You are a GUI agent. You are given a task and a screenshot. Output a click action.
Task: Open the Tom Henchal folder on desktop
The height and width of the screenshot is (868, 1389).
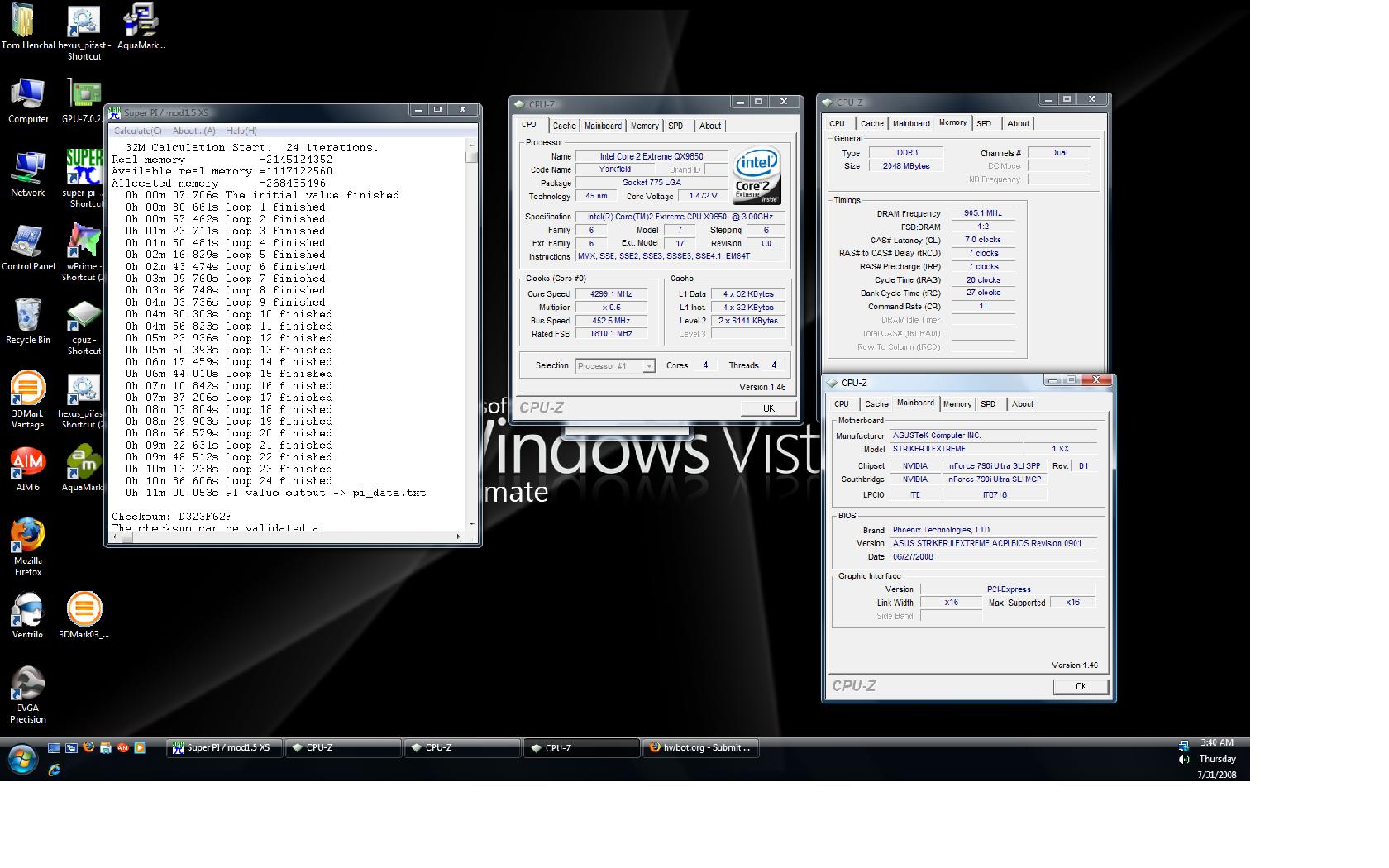25,26
